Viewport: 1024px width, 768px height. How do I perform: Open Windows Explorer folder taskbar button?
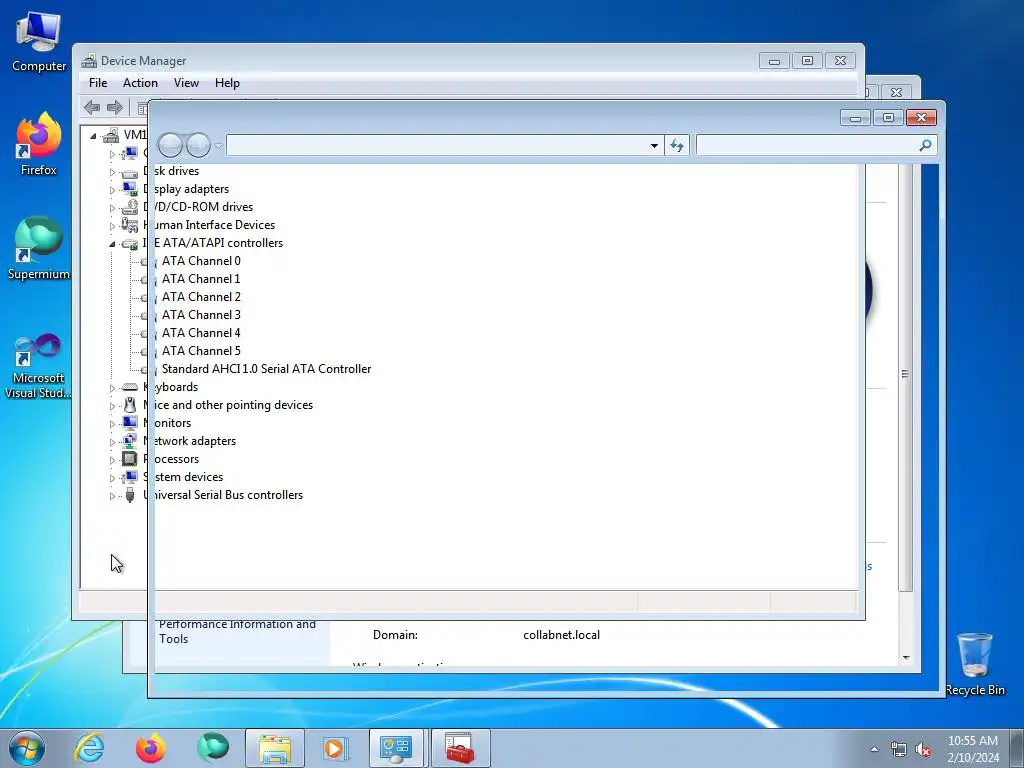coord(275,748)
